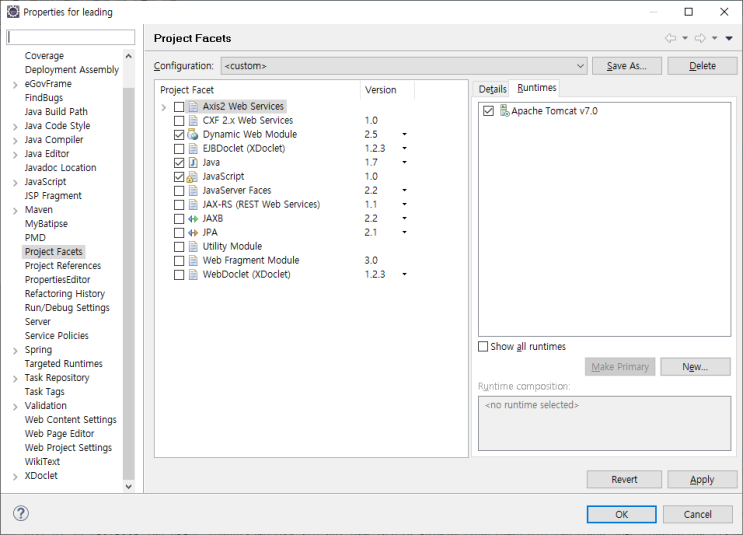
Task: Confirm with the OK button
Action: click(x=621, y=515)
